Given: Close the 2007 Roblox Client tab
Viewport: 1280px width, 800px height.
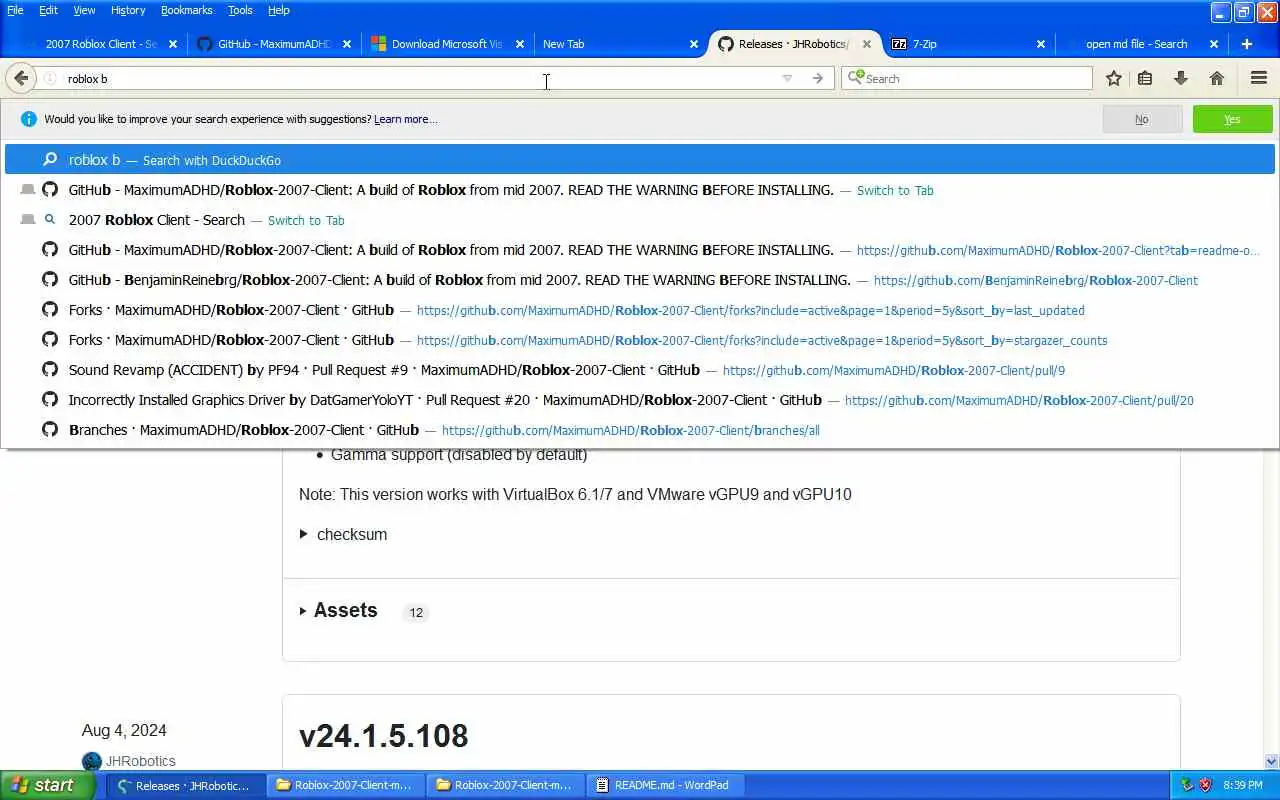Looking at the screenshot, I should [x=173, y=44].
